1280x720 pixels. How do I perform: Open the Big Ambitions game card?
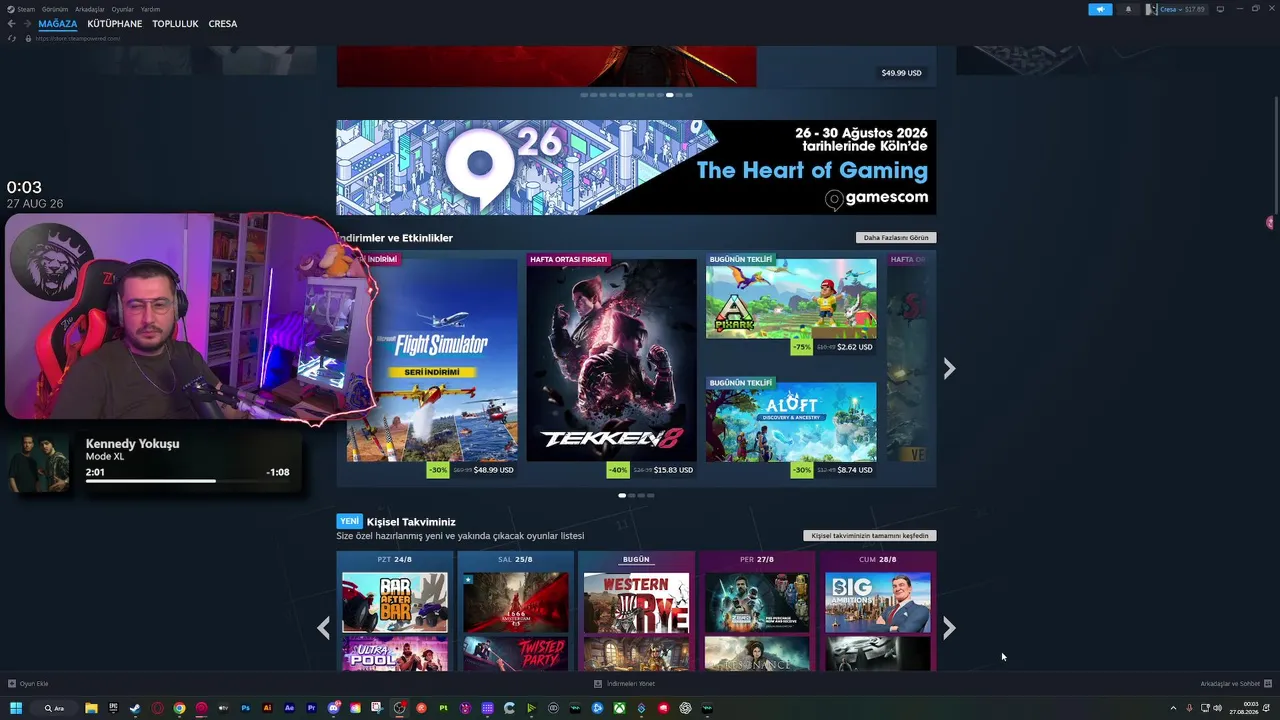click(x=877, y=602)
